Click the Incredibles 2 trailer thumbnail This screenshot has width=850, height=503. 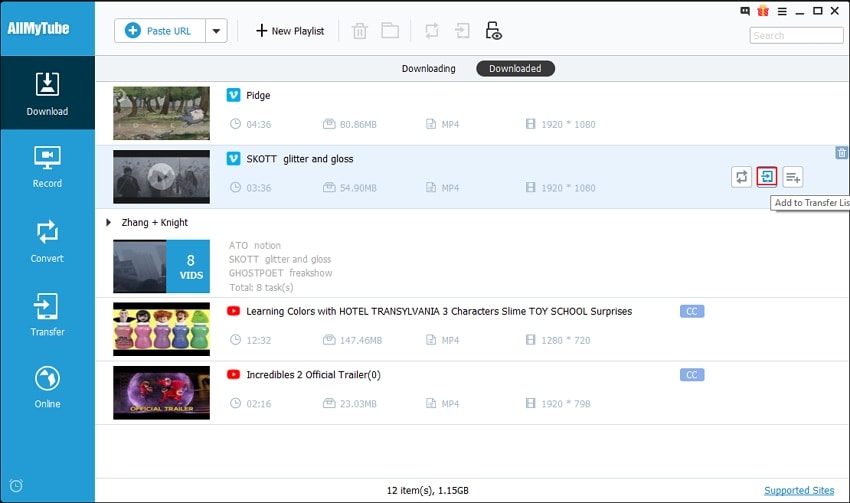162,392
